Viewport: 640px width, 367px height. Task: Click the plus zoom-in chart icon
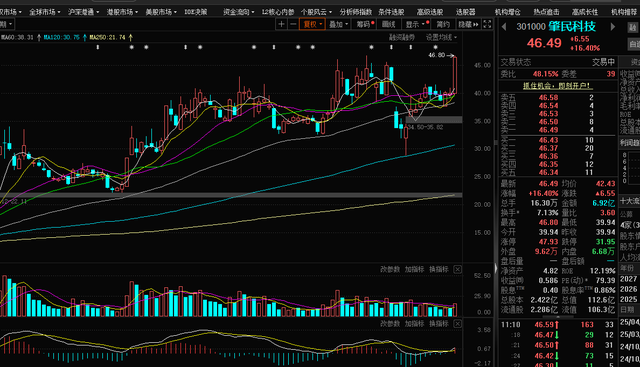click(x=281, y=24)
